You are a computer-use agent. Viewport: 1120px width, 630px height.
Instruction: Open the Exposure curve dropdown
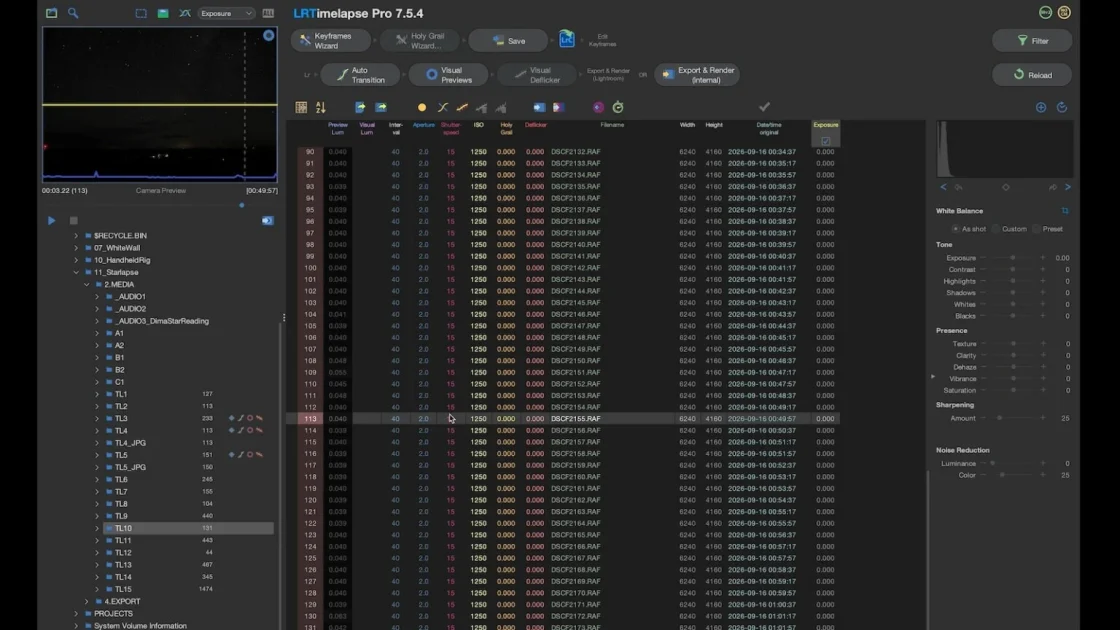pos(226,13)
